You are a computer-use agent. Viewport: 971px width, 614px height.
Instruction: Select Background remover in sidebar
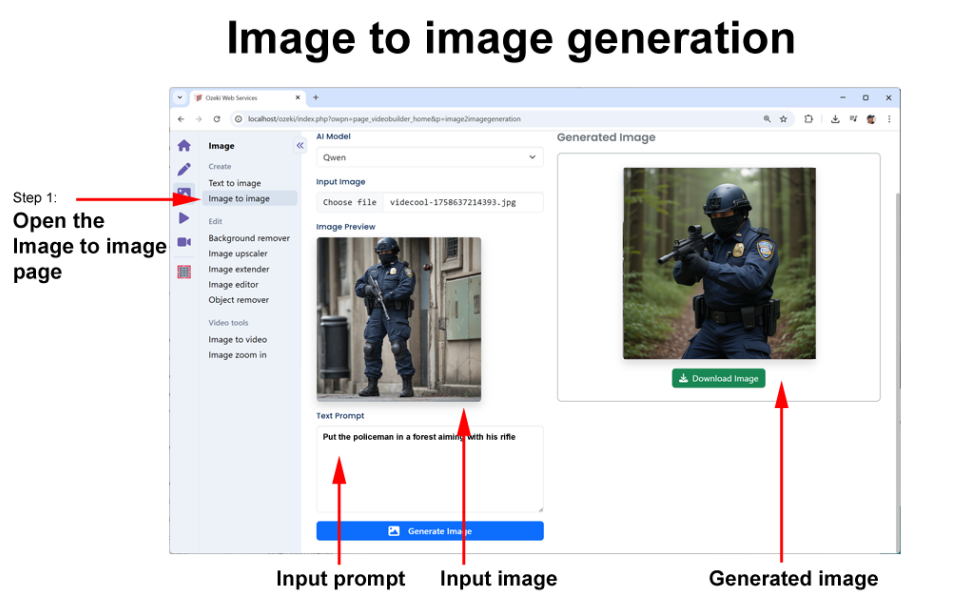(249, 238)
